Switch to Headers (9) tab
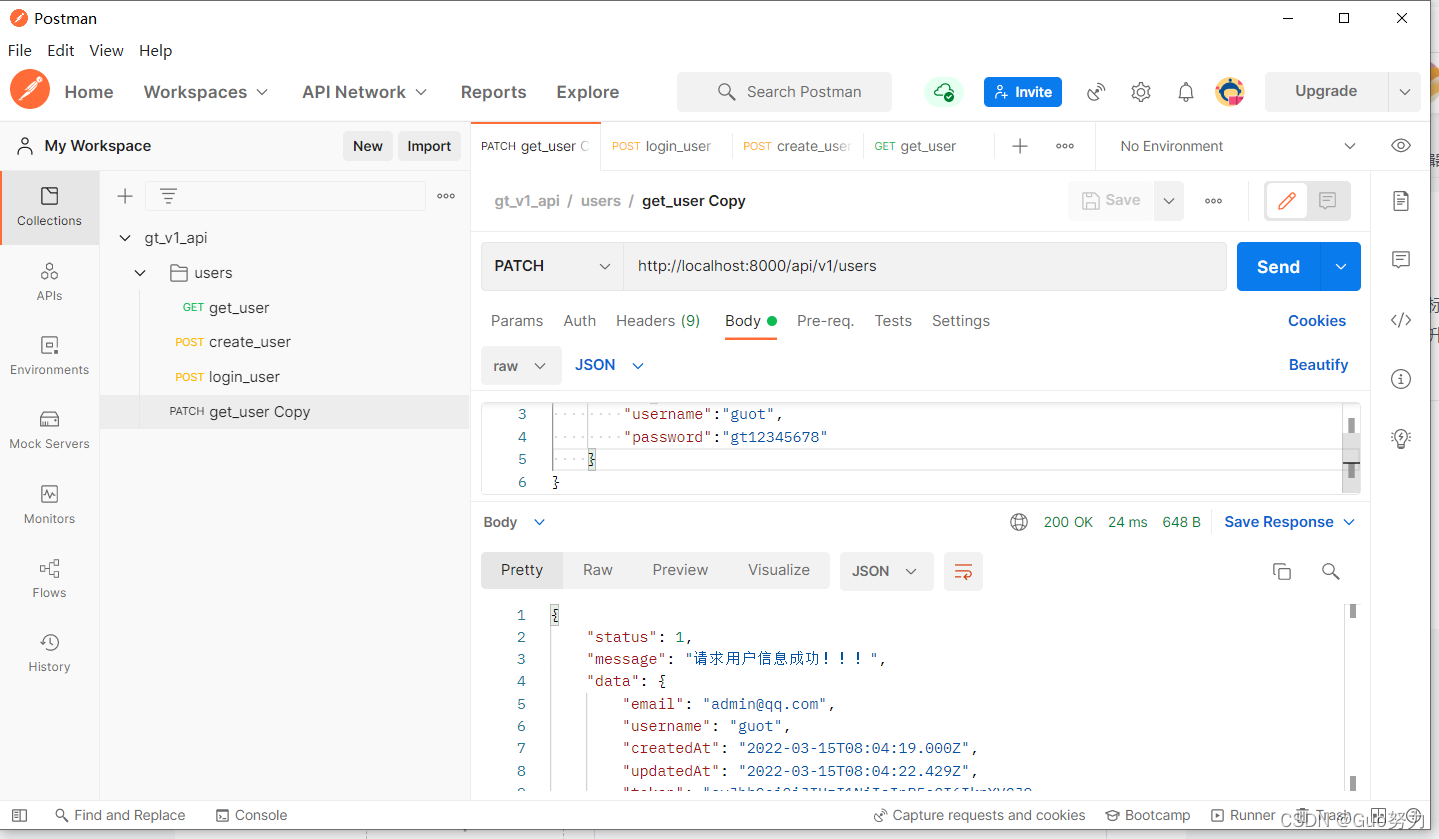 coord(658,321)
